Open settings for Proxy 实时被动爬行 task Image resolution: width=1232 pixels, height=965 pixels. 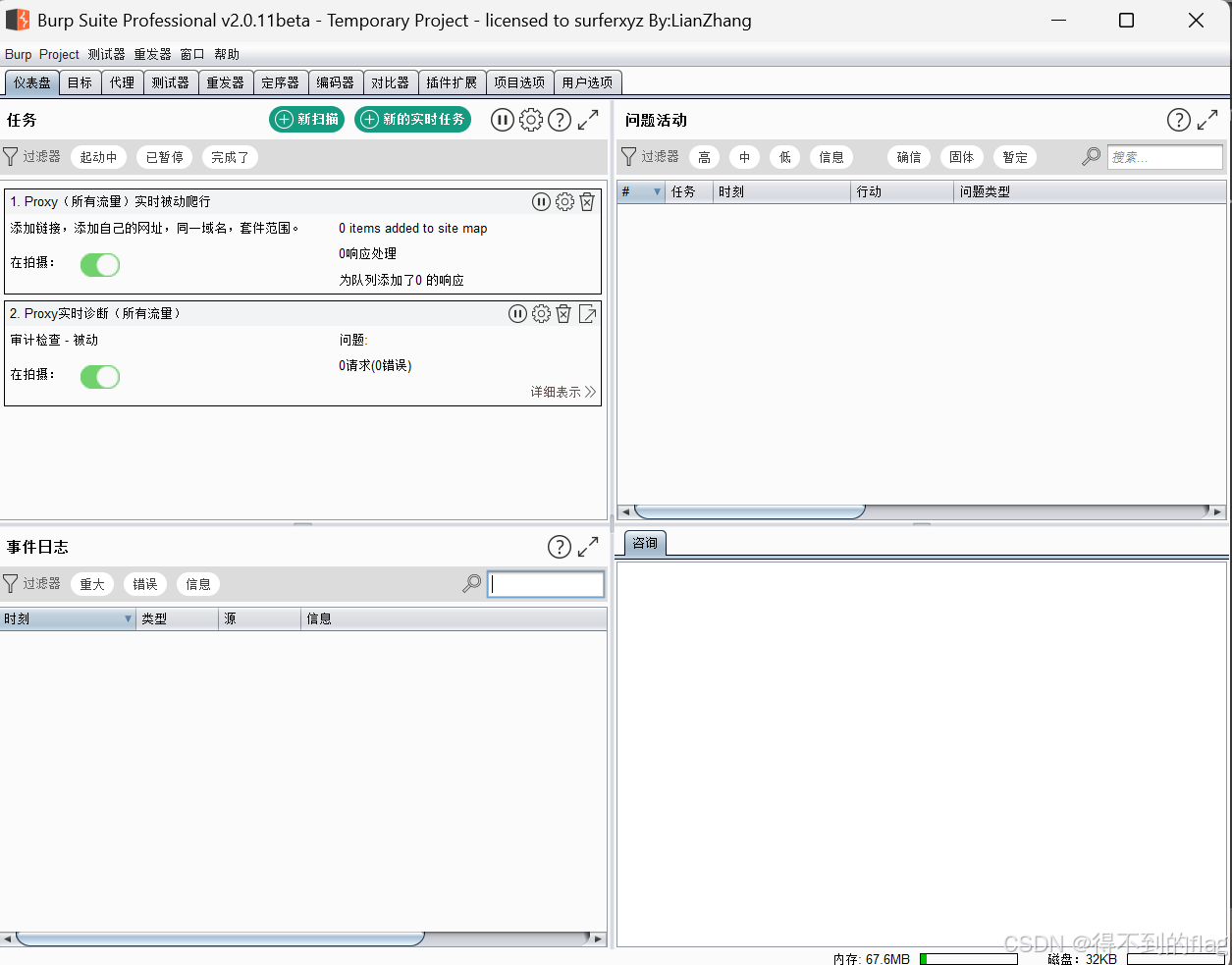(564, 201)
